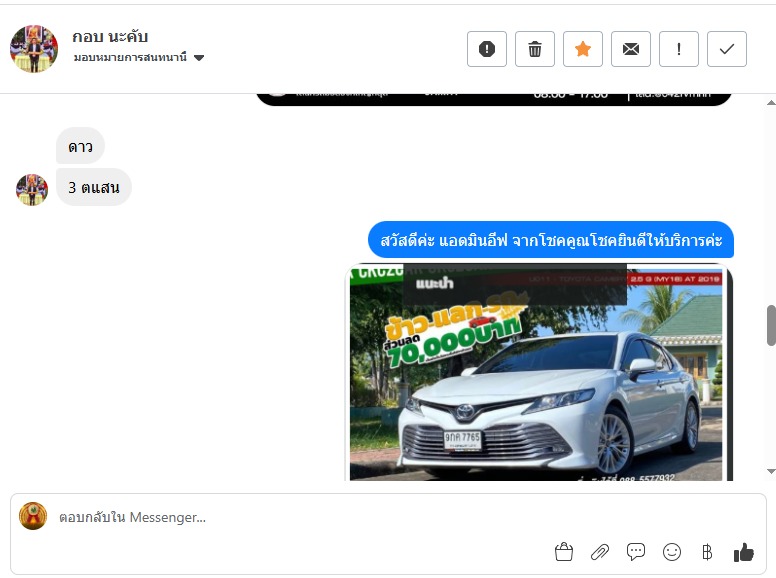Screen dimensions: 776x578
Task: Mark conversation unread with envelope icon
Action: click(630, 49)
